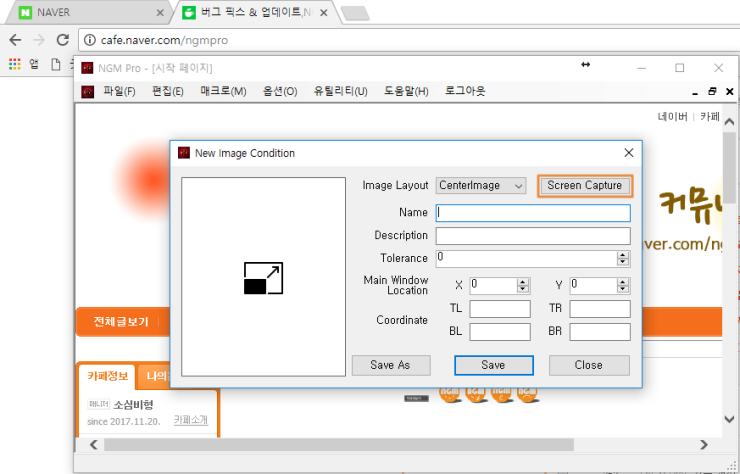Click the bookmark page icon in bookmarks bar
740x474 pixels.
coord(56,64)
